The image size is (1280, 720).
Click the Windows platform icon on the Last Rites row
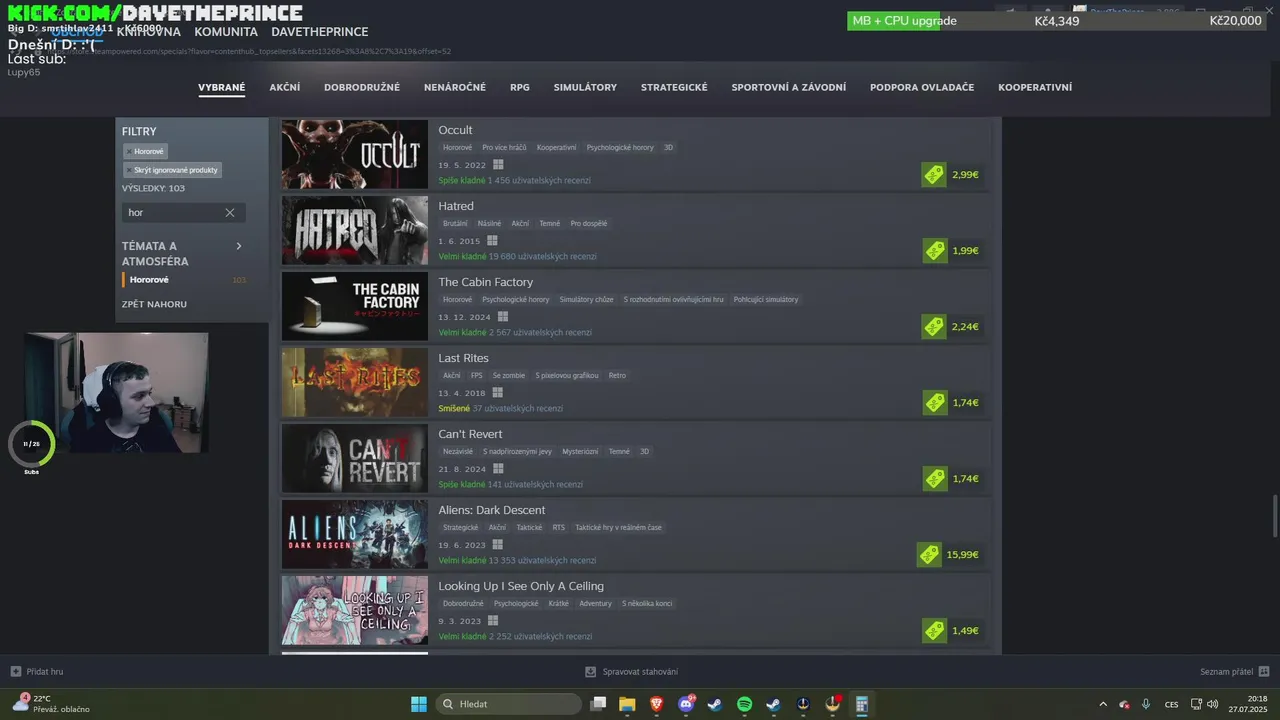[x=497, y=393]
